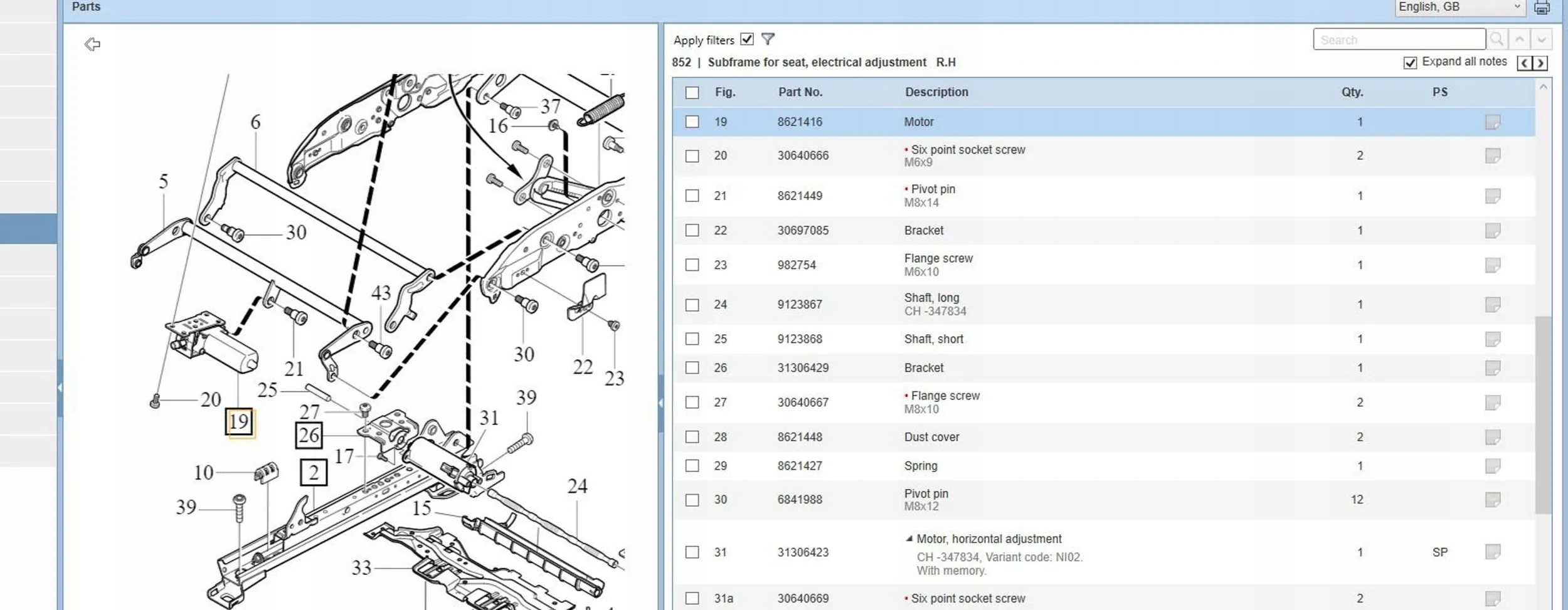Check the box for Fig. 20 screw
1568x610 pixels.
point(692,155)
